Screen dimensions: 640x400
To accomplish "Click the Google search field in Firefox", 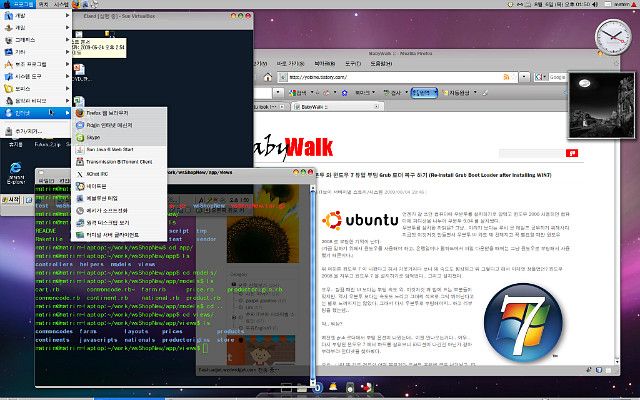I will tap(557, 77).
